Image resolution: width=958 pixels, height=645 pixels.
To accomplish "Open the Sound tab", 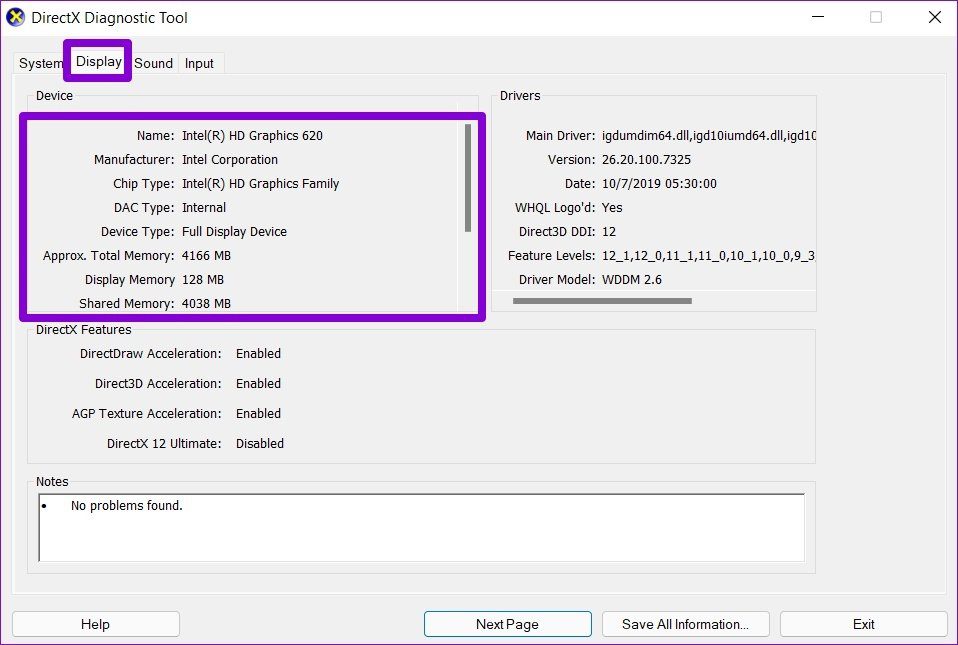I will [153, 63].
